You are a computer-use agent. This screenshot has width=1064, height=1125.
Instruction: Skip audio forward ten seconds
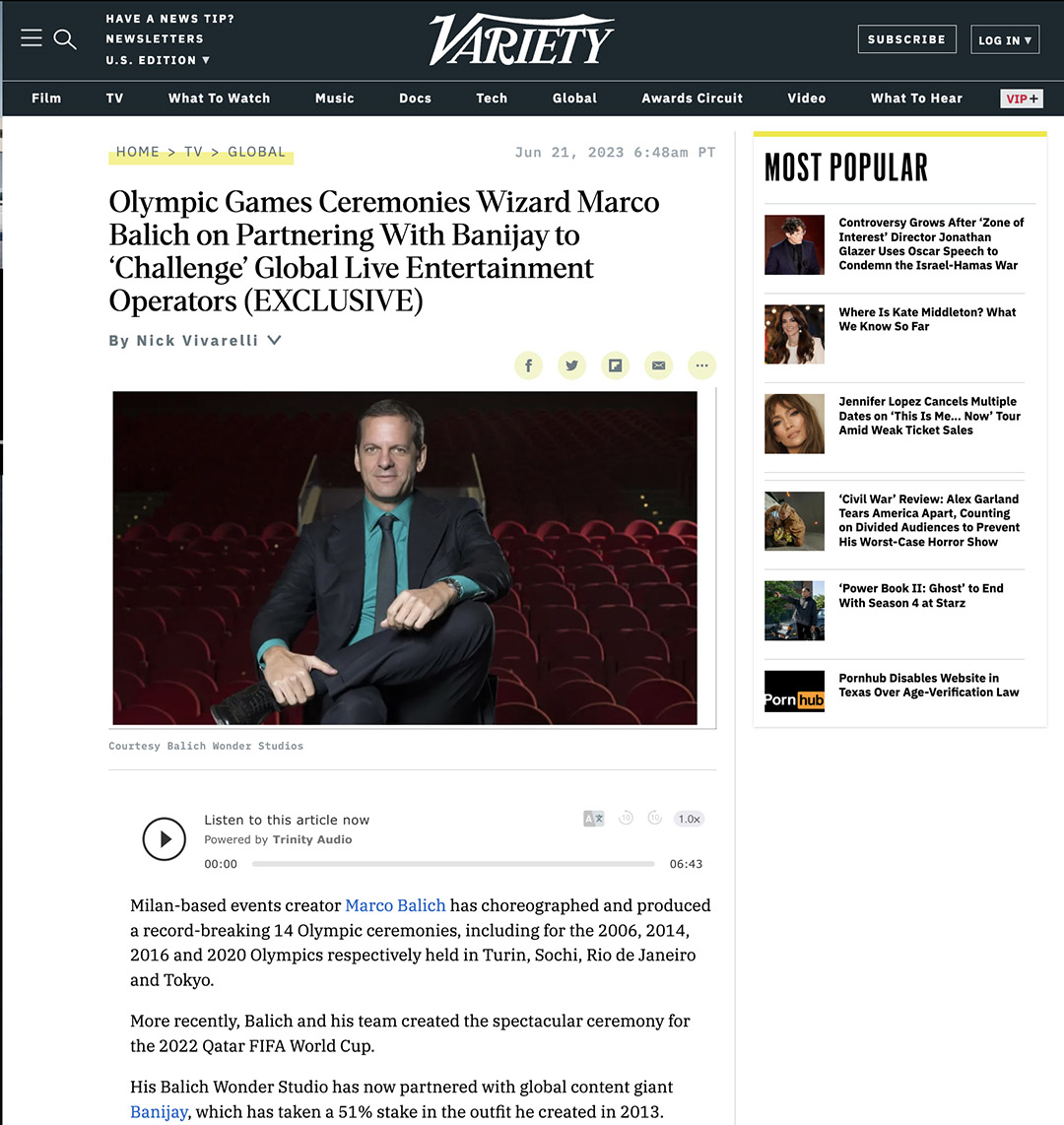coord(654,818)
